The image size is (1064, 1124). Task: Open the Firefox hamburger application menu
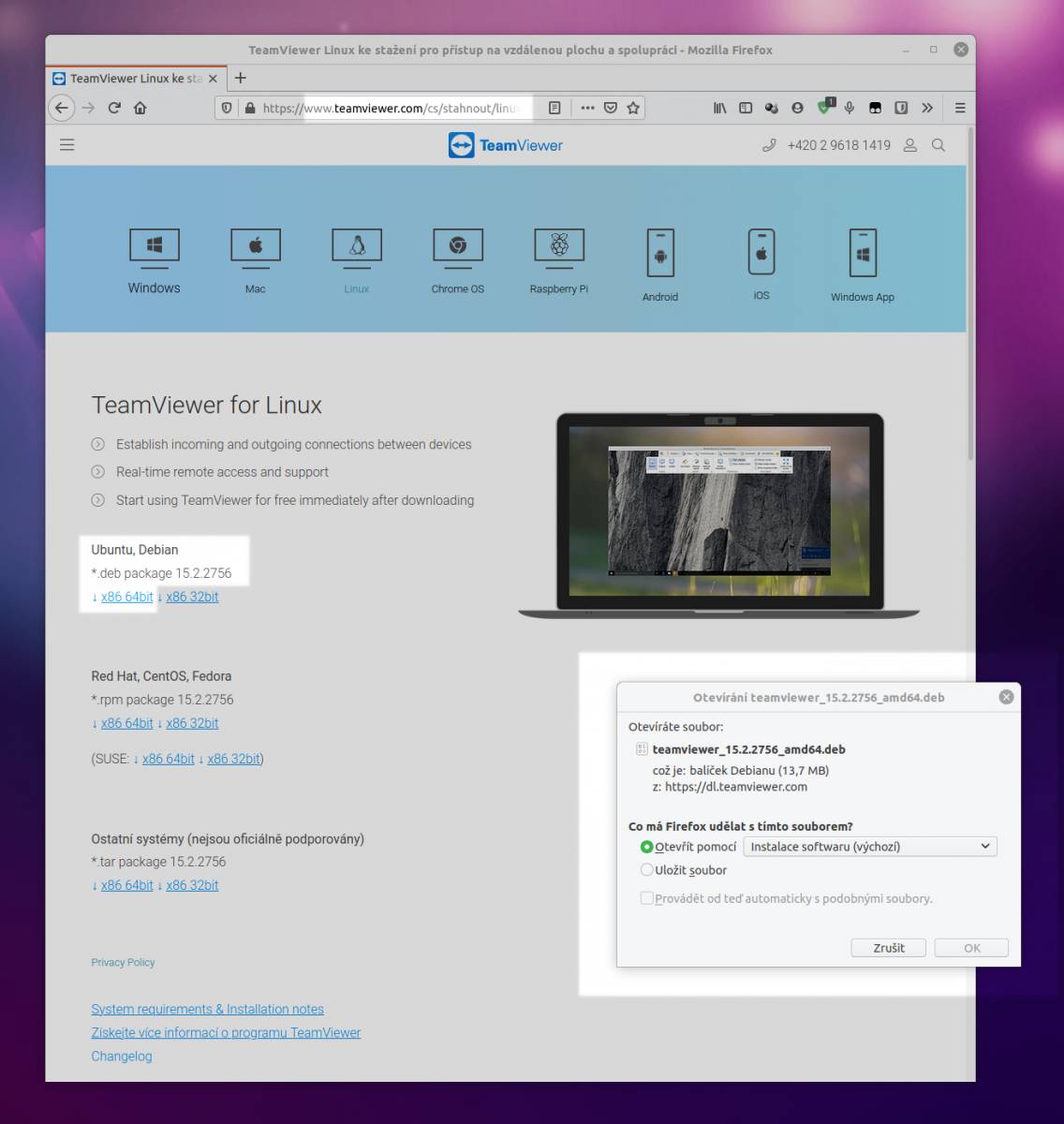pyautogui.click(x=960, y=108)
